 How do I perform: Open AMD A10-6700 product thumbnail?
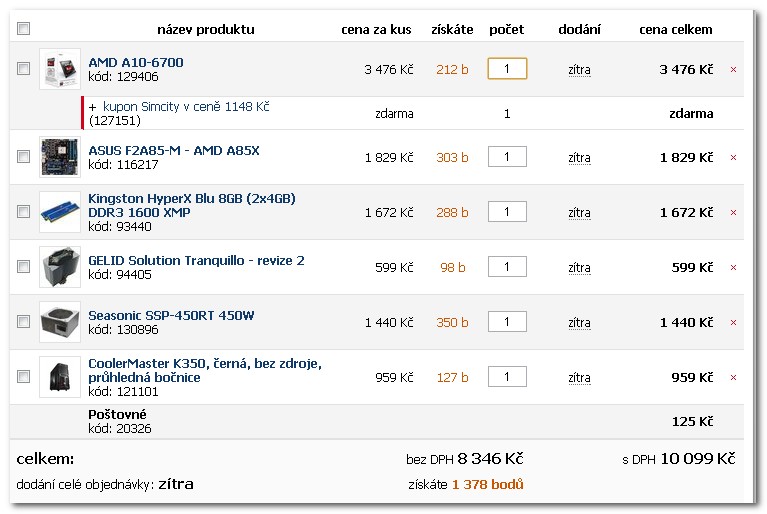pos(59,69)
